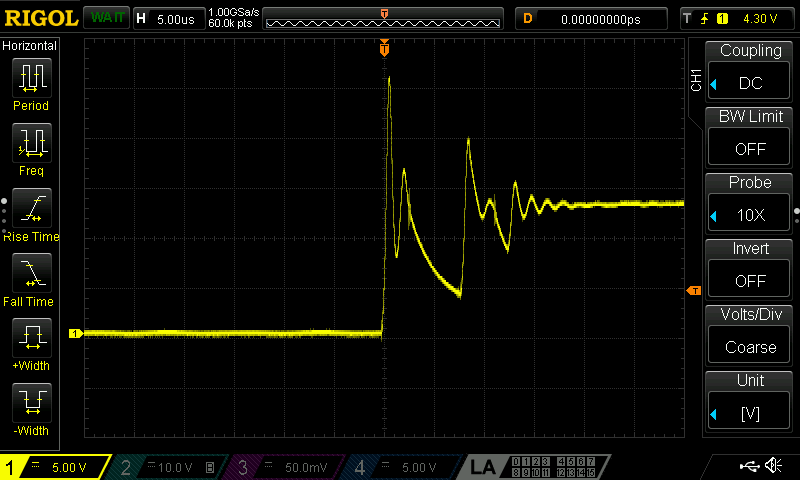The height and width of the screenshot is (480, 800).
Task: Choose the Fall Time measurement icon
Action: pyautogui.click(x=31, y=273)
